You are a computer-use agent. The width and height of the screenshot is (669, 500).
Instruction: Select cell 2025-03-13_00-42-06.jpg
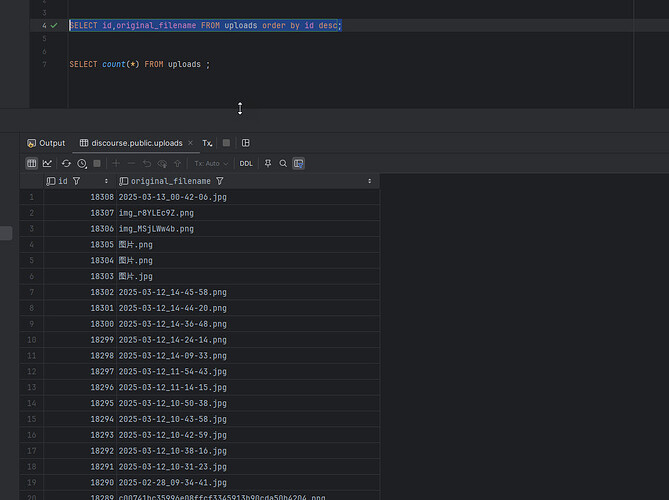pyautogui.click(x=248, y=197)
